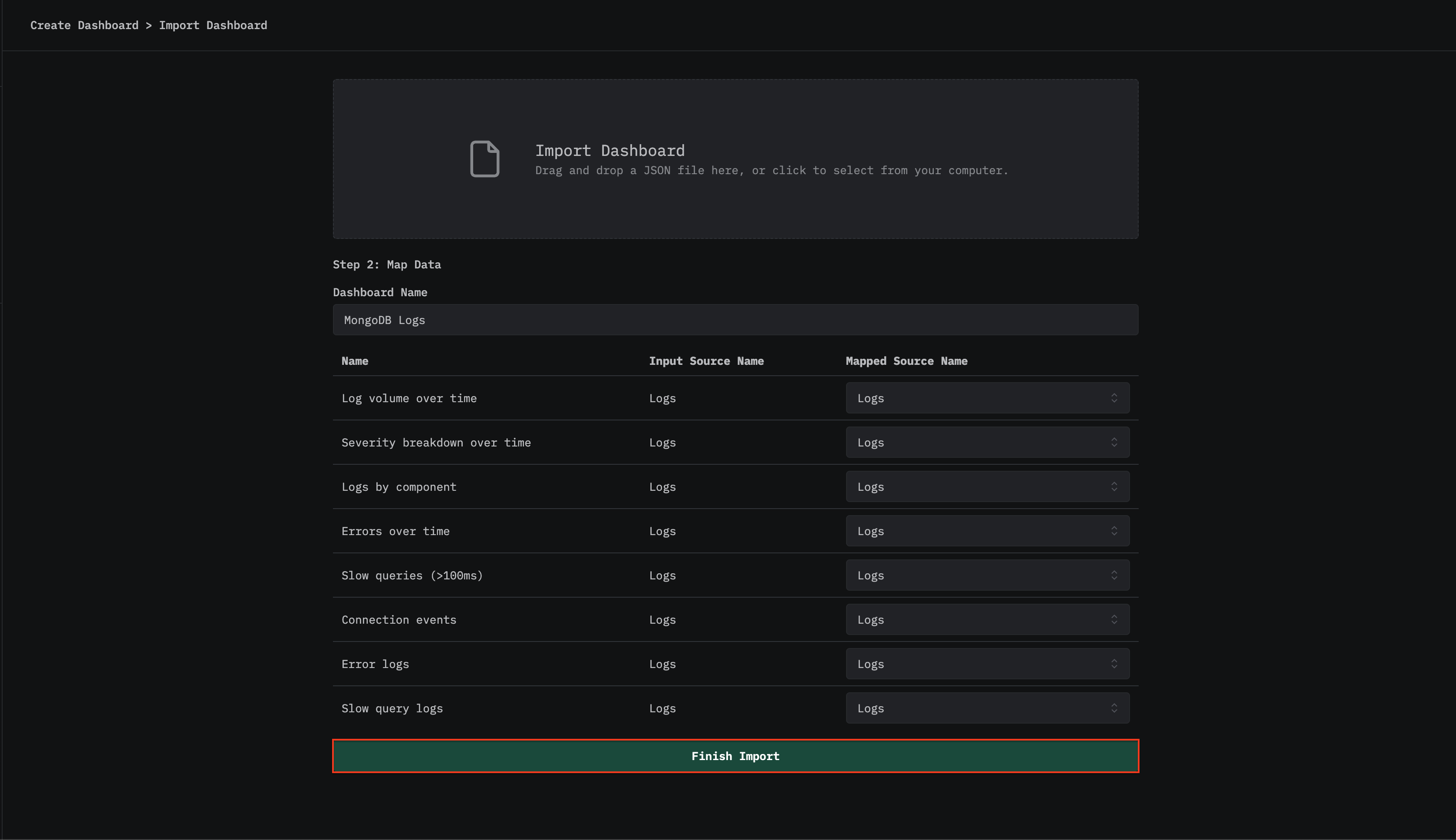Open mapped source dropdown for Errors over time
1456x840 pixels.
987,531
